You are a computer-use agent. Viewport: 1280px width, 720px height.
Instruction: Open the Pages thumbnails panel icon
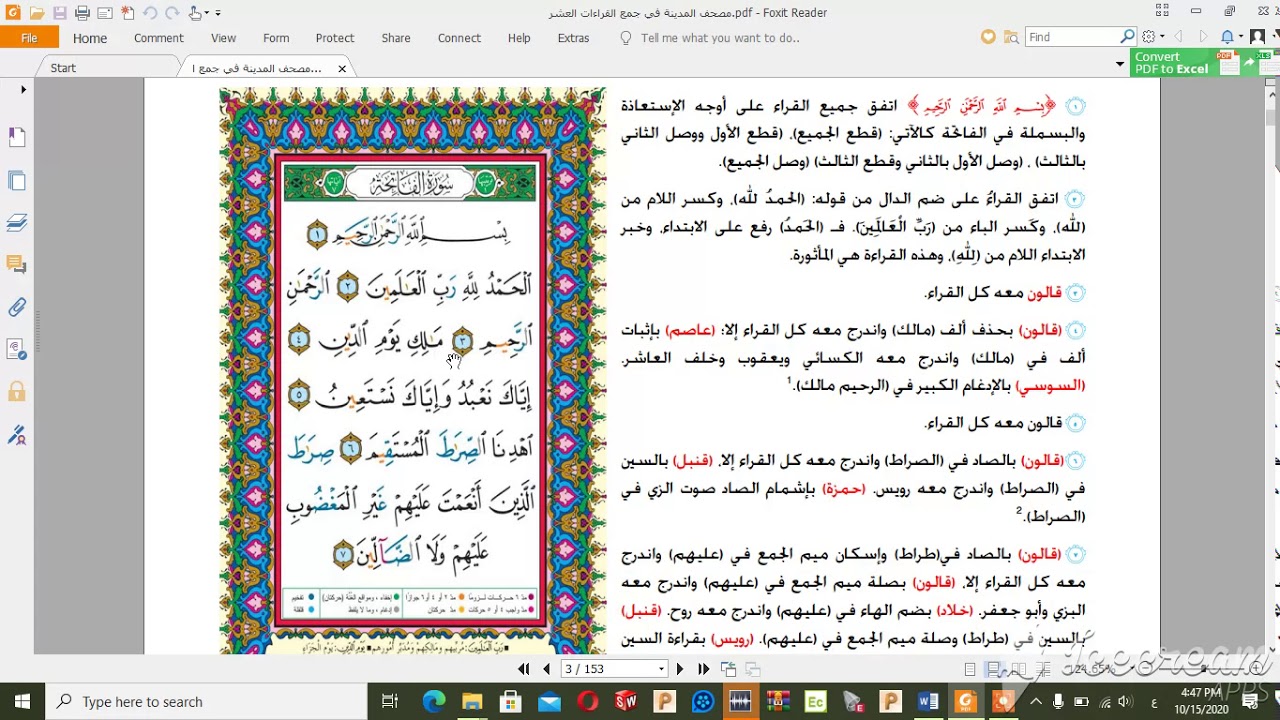coord(17,180)
